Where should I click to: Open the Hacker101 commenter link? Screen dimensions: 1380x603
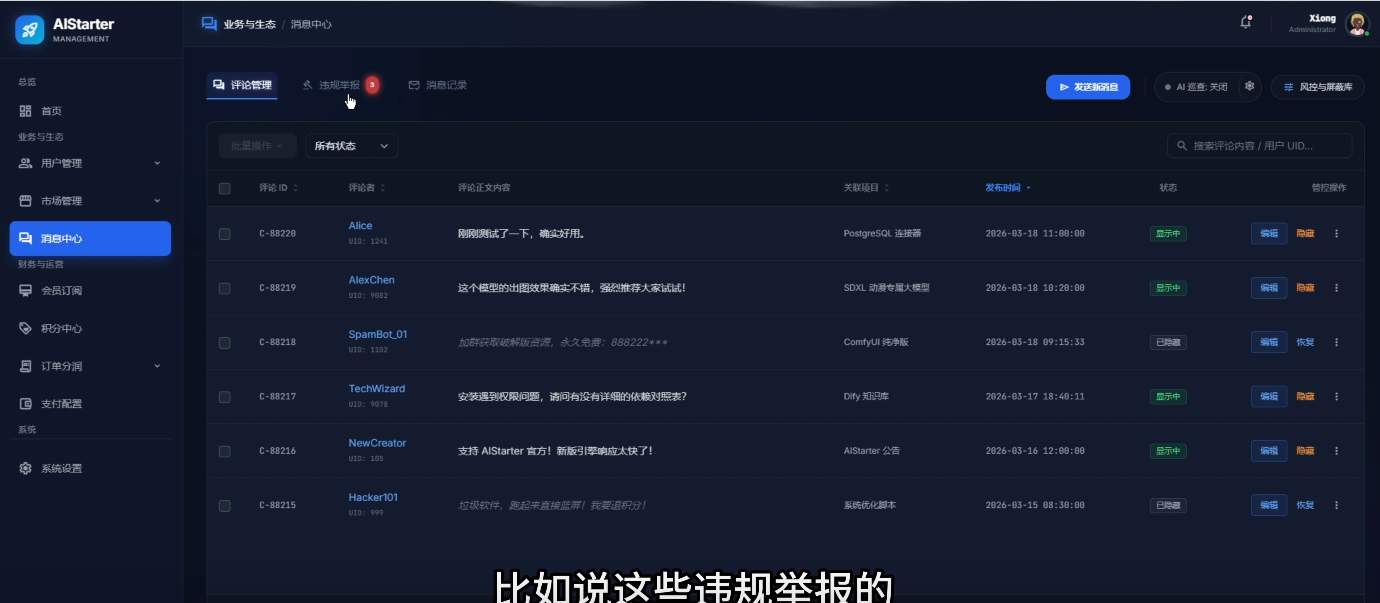(x=373, y=497)
